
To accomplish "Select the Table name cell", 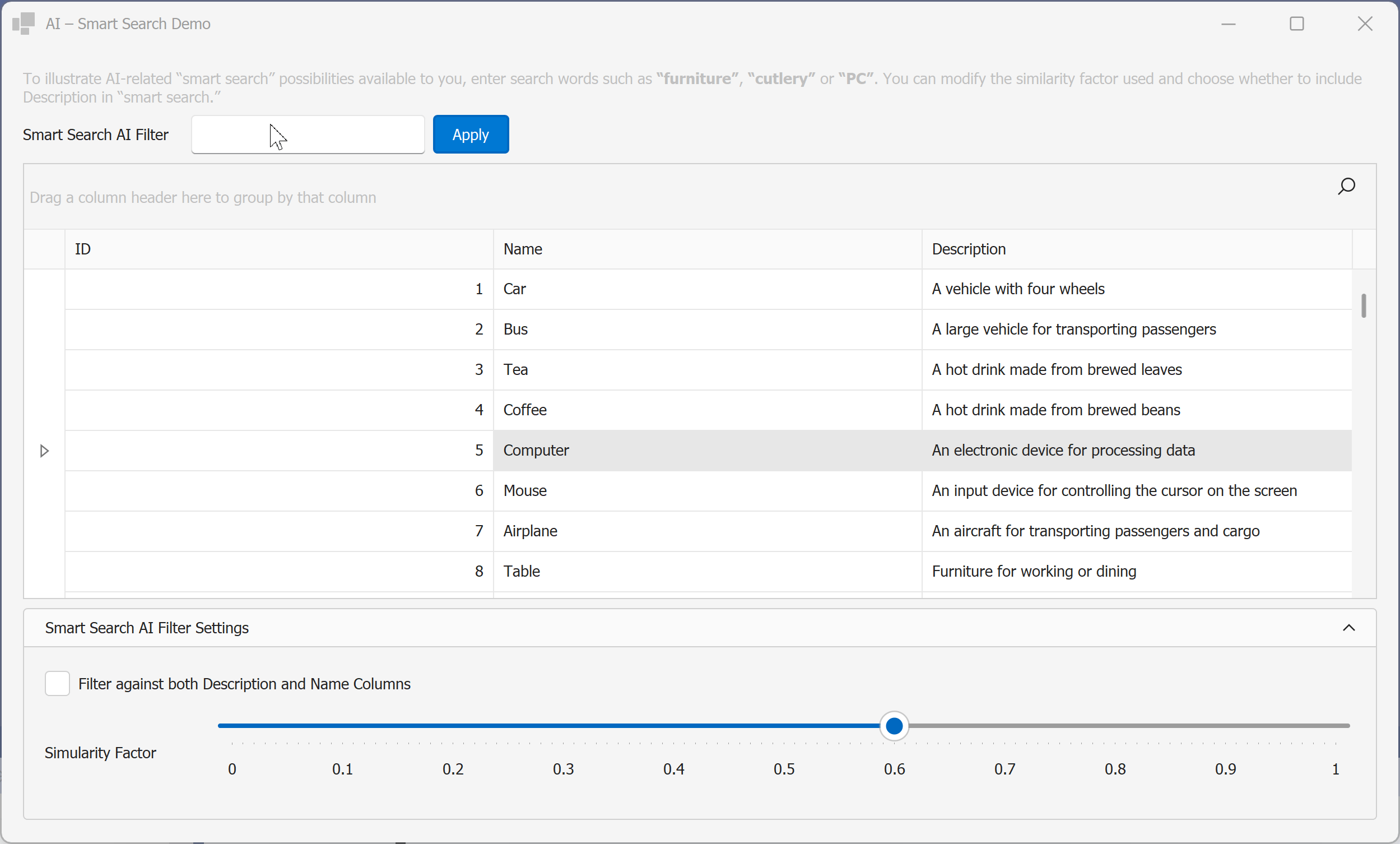I will coord(708,572).
